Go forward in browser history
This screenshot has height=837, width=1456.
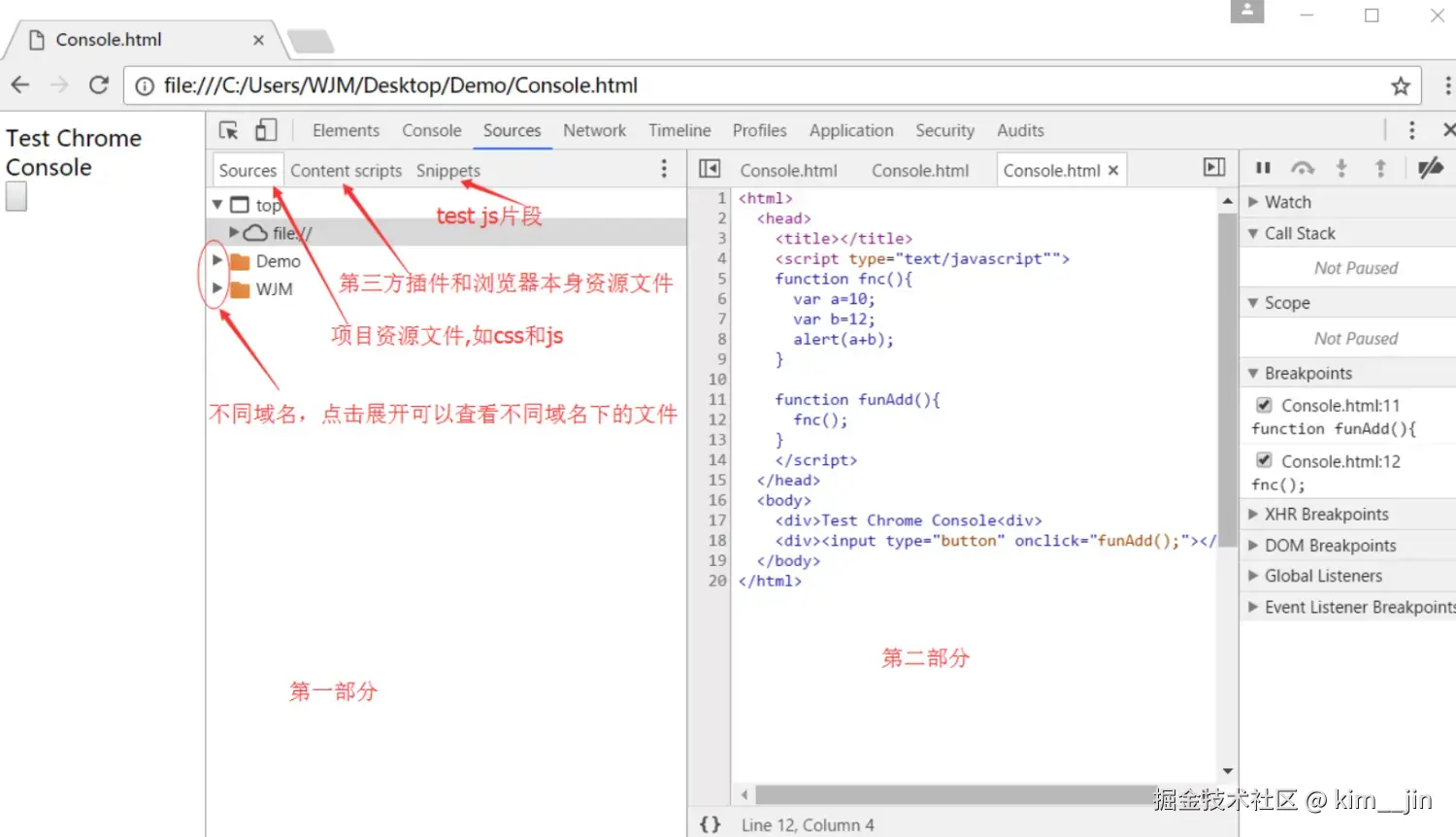pos(59,84)
